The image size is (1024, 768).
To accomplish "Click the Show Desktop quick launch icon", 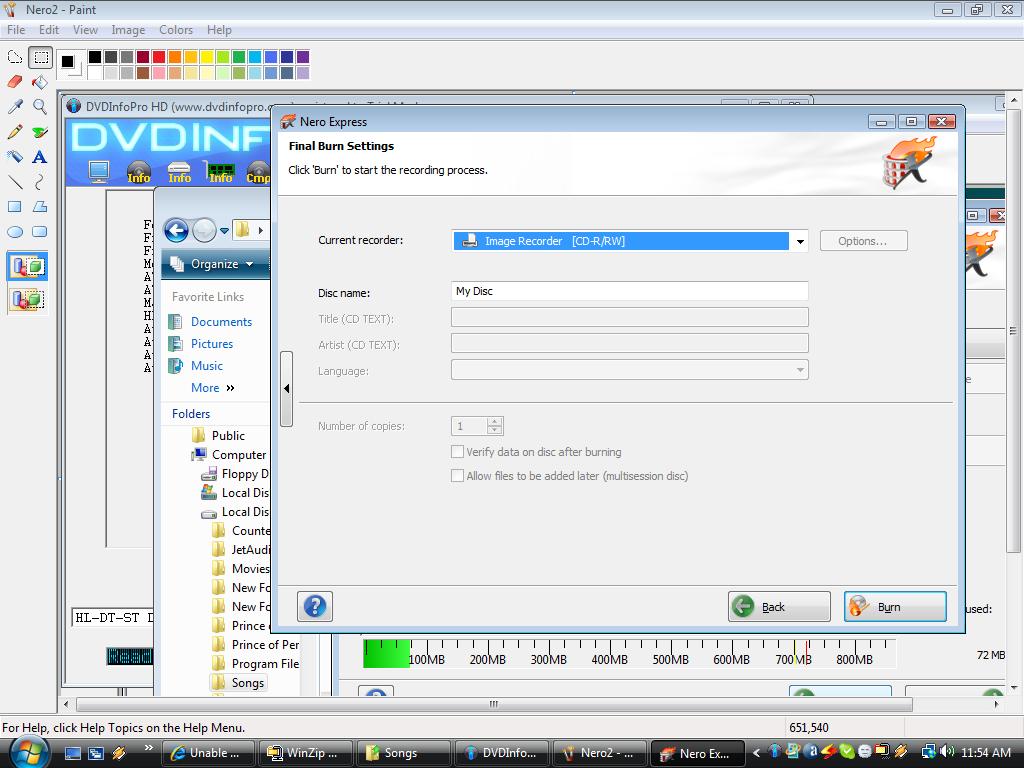I will (x=72, y=753).
